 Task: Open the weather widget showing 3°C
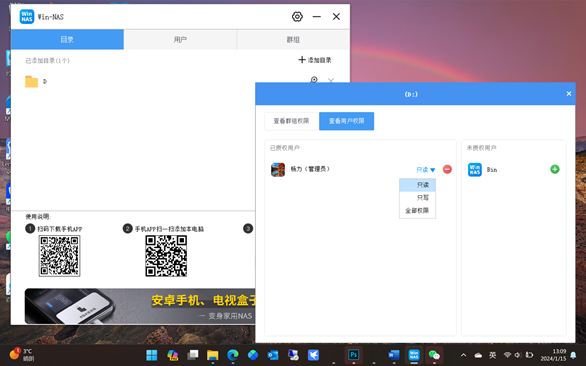point(22,354)
